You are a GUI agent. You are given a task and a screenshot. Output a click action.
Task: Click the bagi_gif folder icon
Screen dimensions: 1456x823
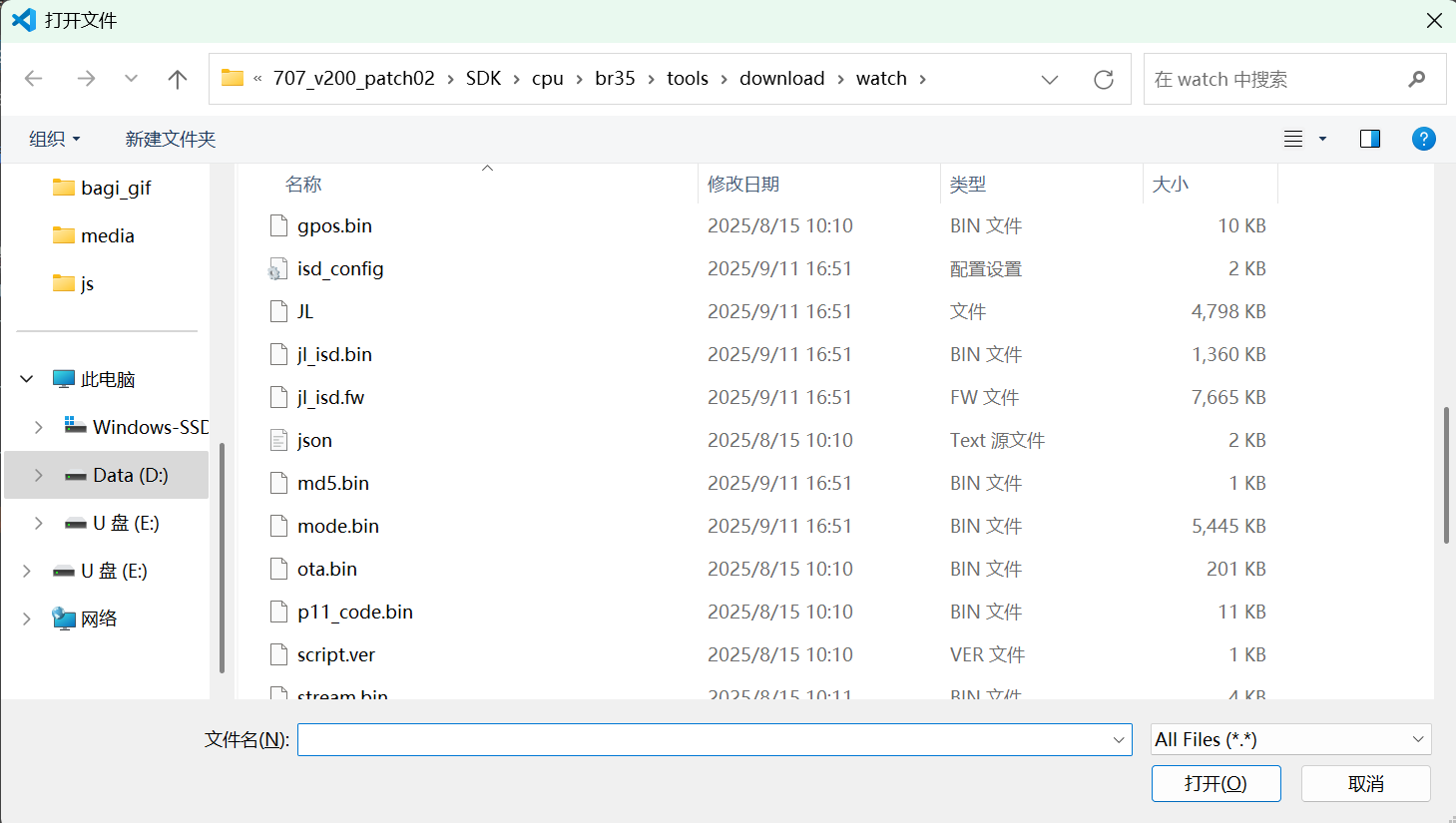pyautogui.click(x=64, y=188)
